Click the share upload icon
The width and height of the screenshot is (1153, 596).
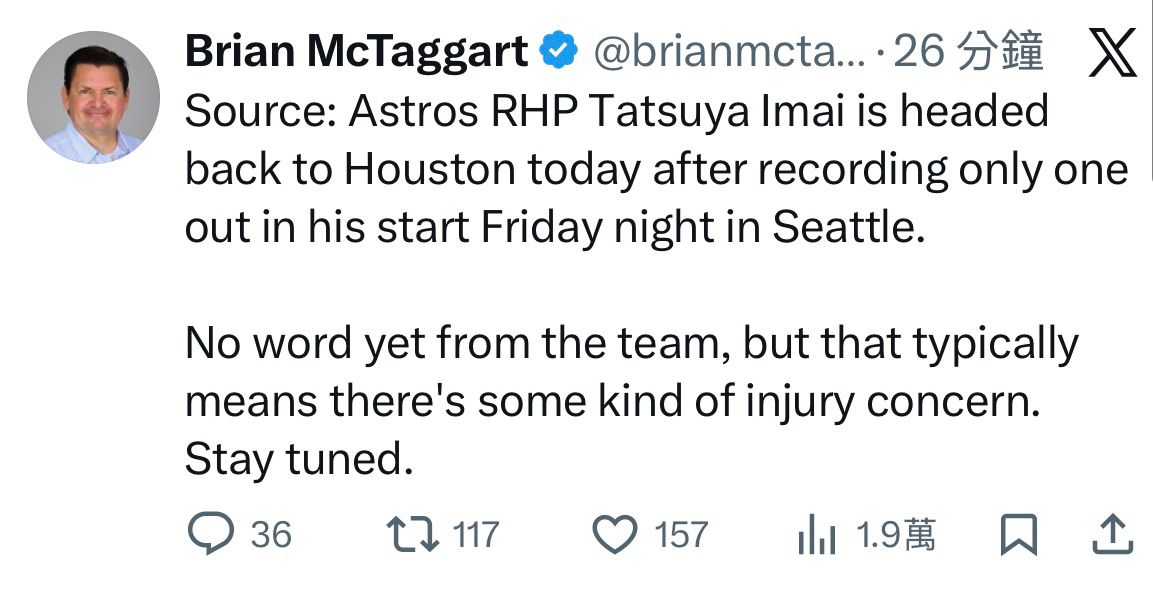point(1111,537)
